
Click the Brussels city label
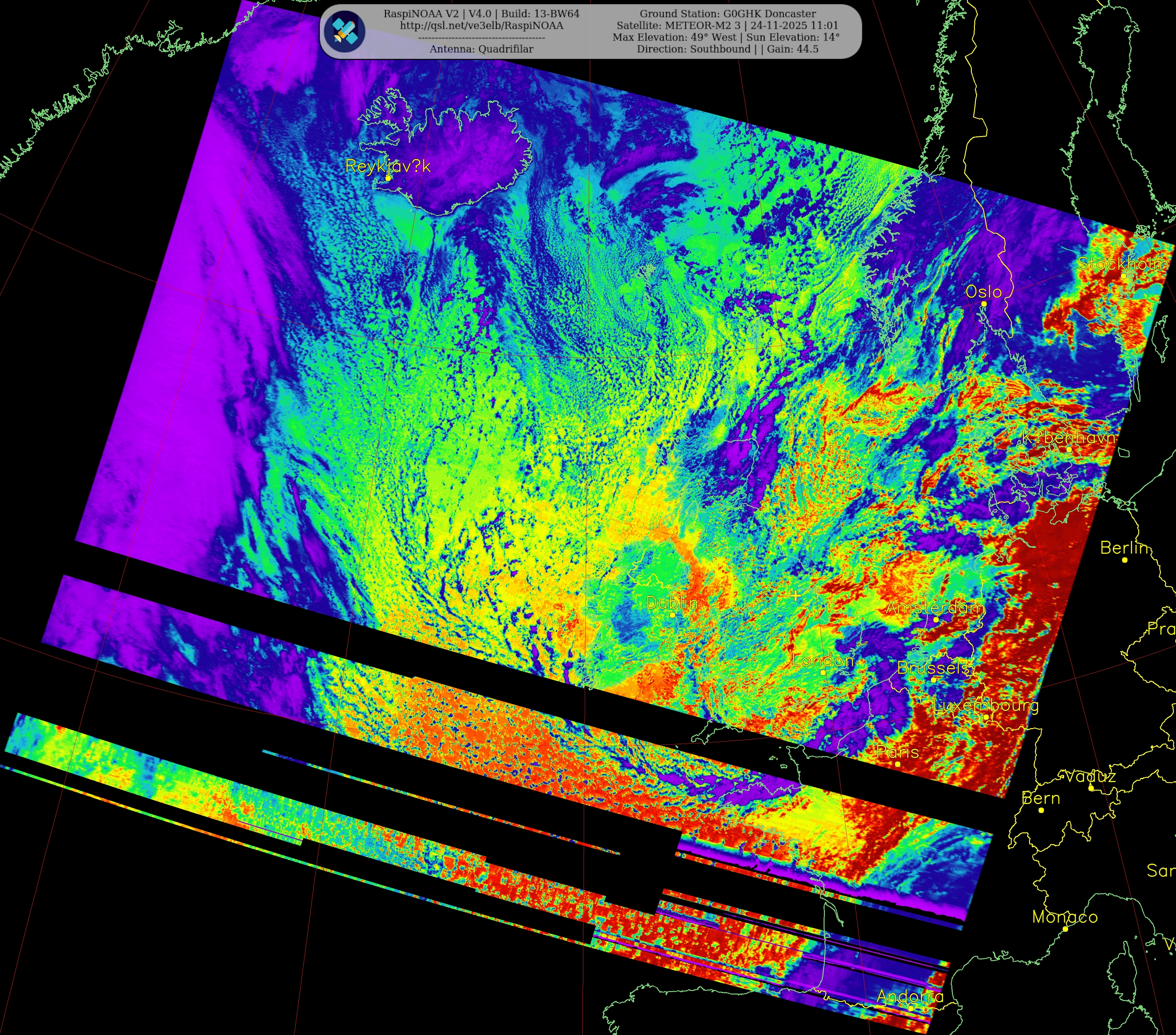pos(933,668)
